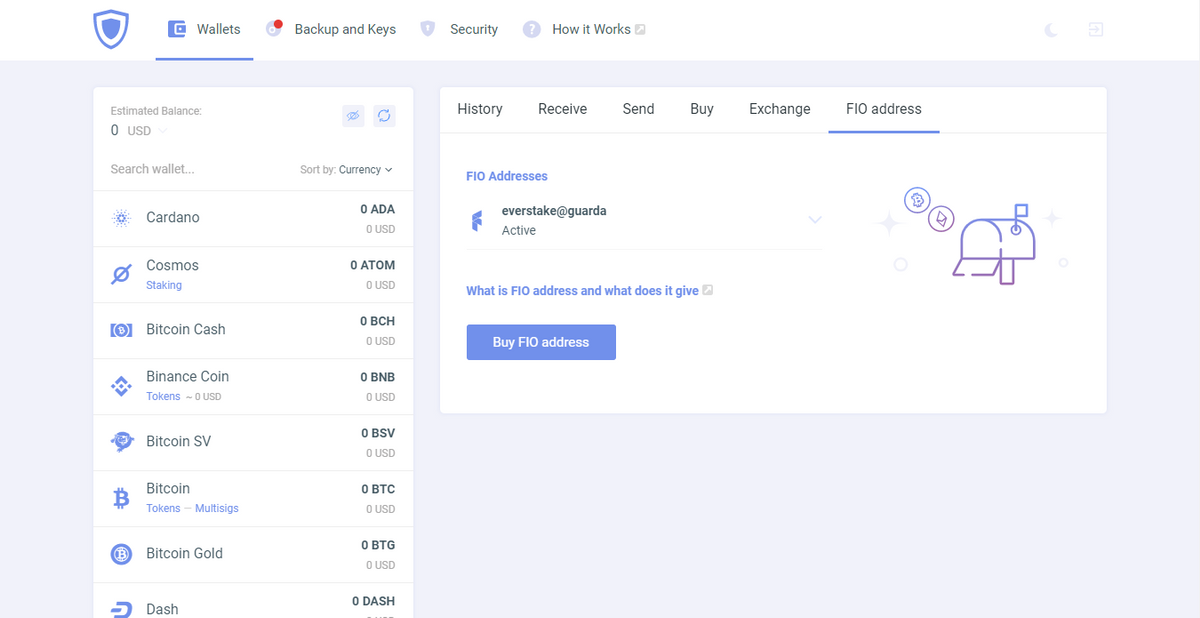Image resolution: width=1200 pixels, height=618 pixels.
Task: Open Bitcoin Tokens link
Action: tap(163, 509)
